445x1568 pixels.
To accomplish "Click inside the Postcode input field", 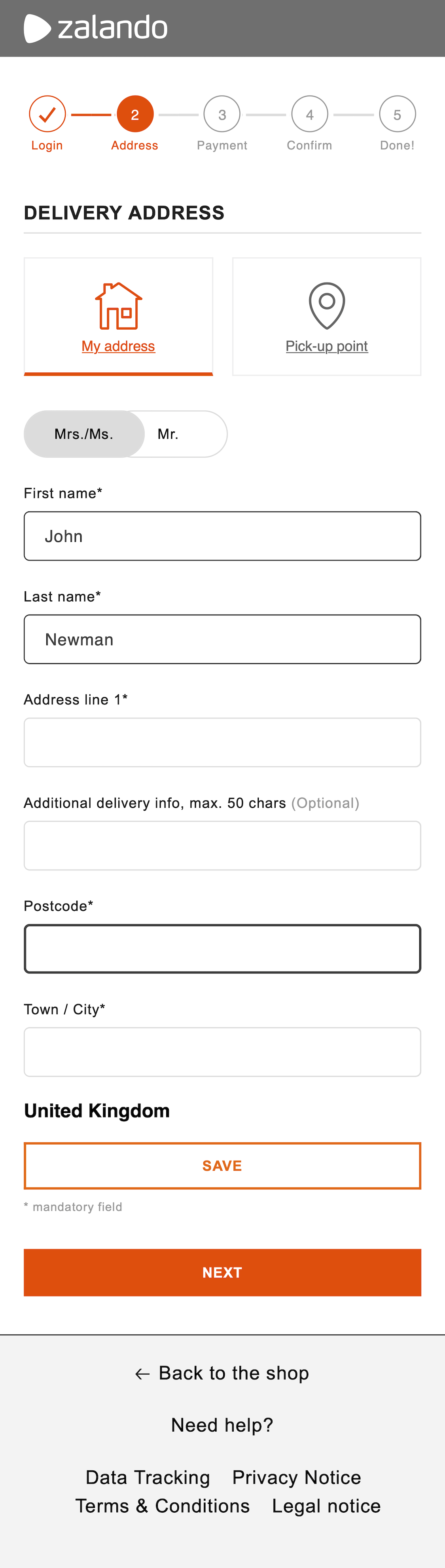I will (x=222, y=948).
